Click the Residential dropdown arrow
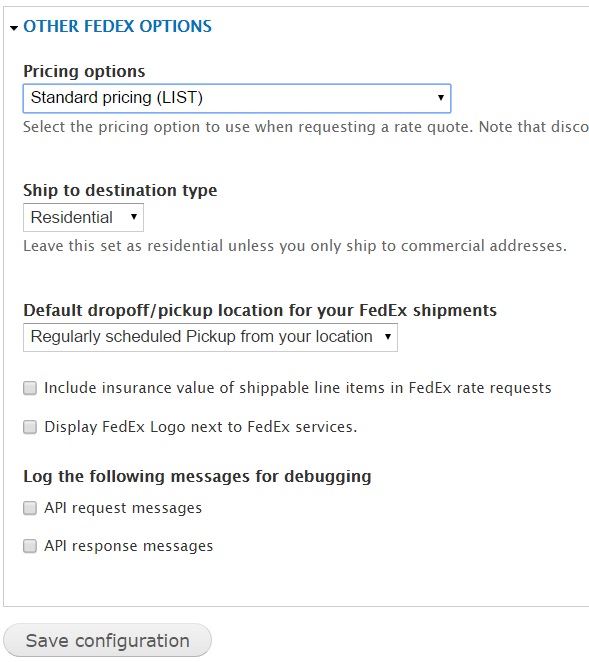 tap(134, 217)
